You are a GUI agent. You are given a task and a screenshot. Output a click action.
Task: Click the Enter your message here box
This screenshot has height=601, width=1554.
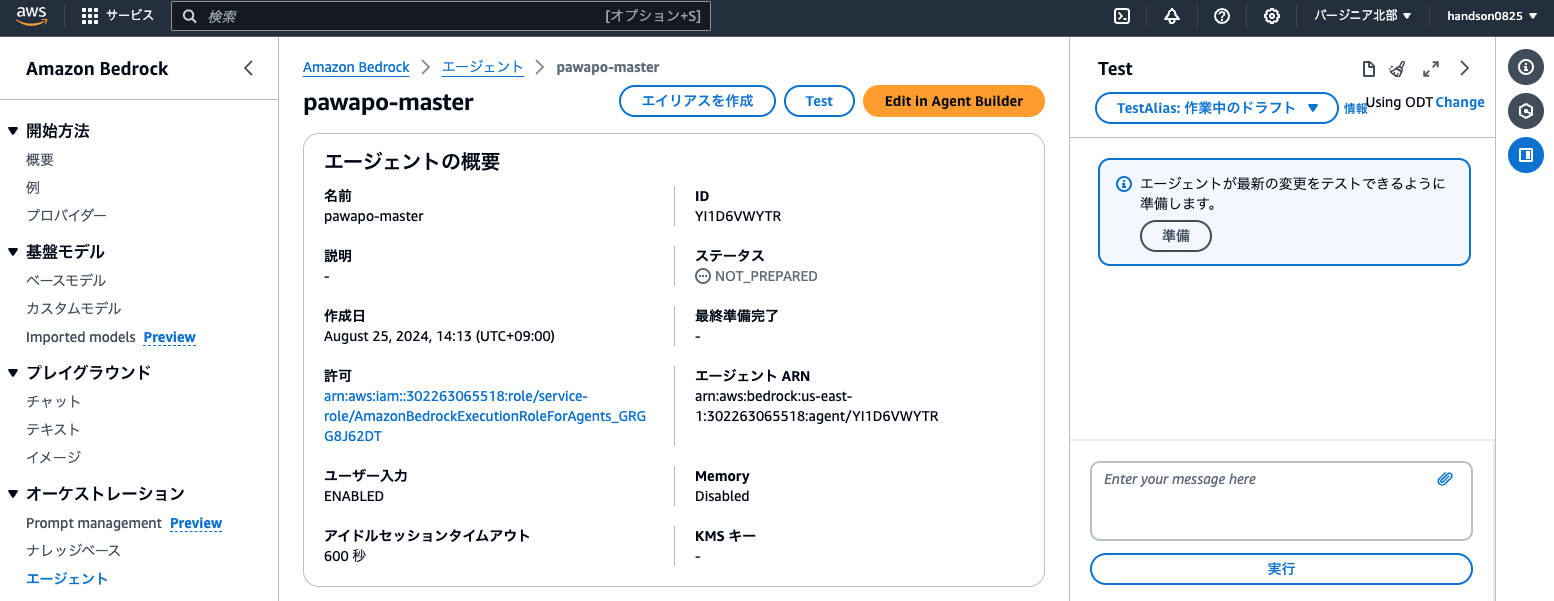click(1281, 501)
